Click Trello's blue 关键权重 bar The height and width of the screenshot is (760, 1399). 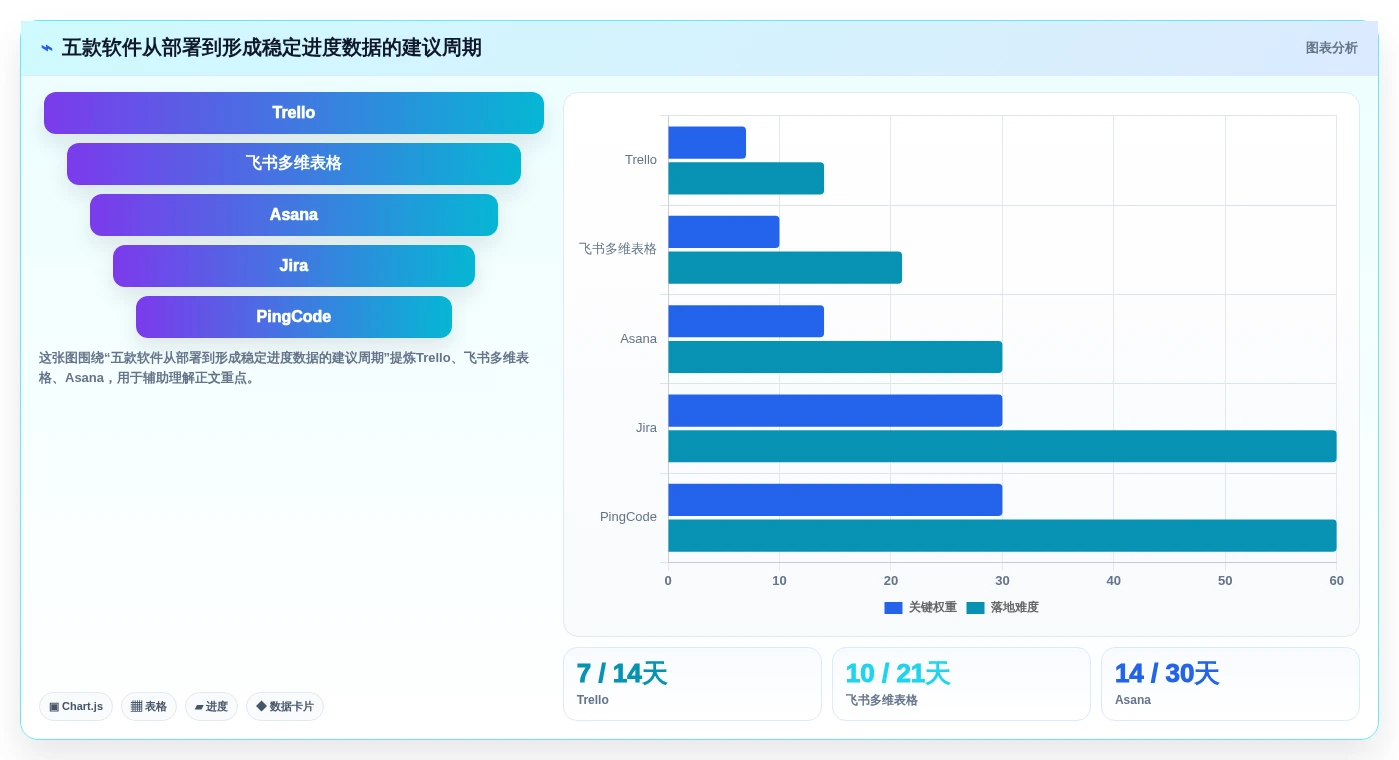[x=707, y=142]
